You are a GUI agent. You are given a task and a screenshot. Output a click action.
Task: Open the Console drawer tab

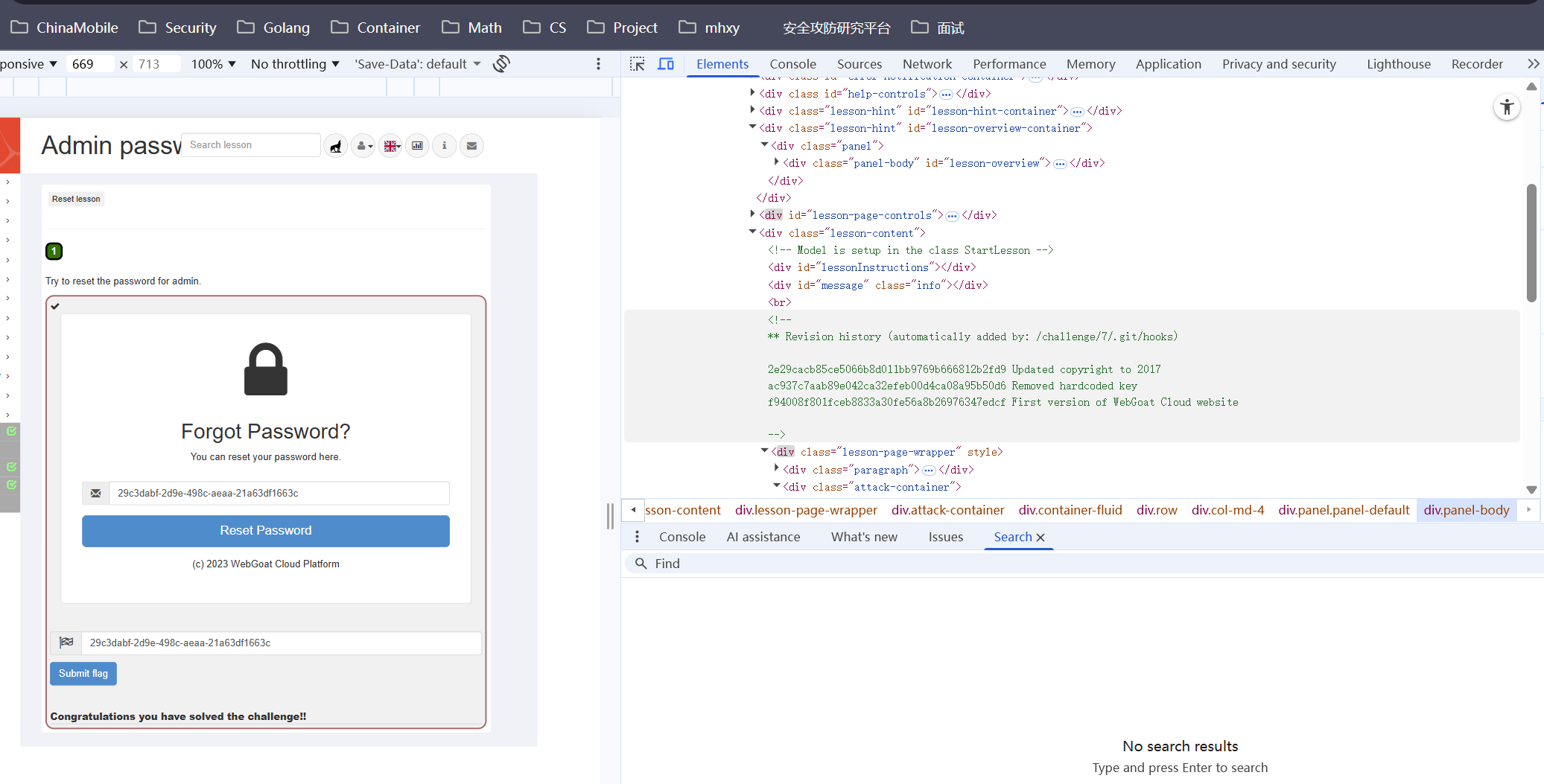[682, 537]
